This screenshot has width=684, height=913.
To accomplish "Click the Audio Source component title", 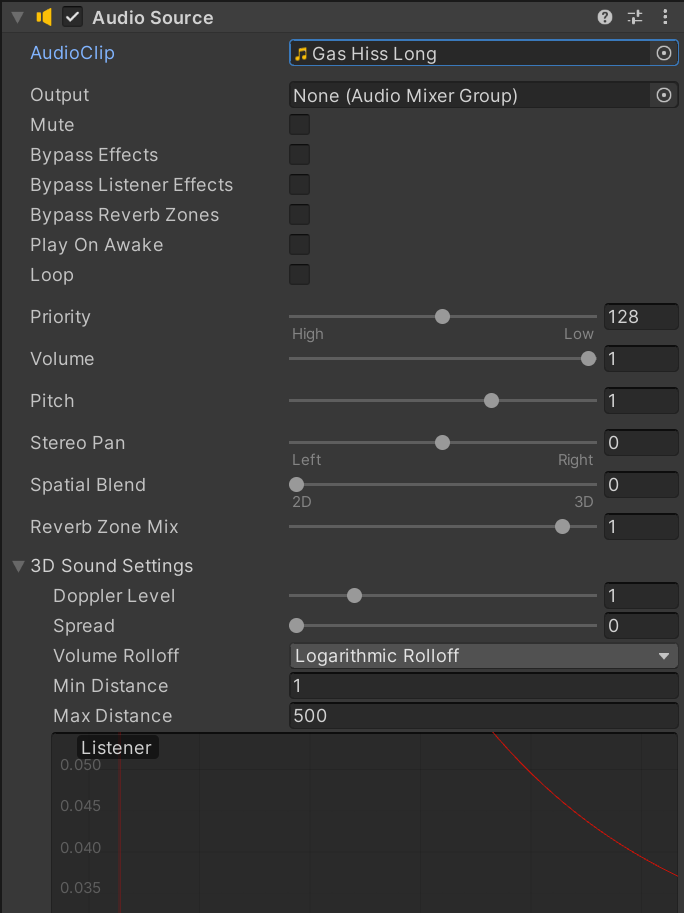I will pos(152,17).
